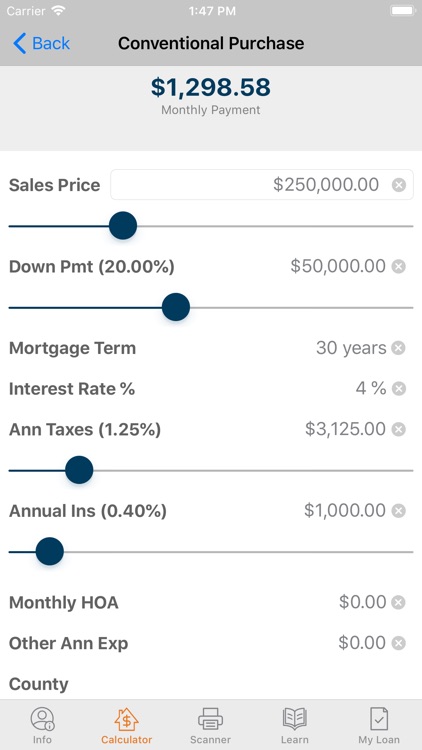422x750 pixels.
Task: Clear the Down Pmt amount
Action: pyautogui.click(x=399, y=266)
